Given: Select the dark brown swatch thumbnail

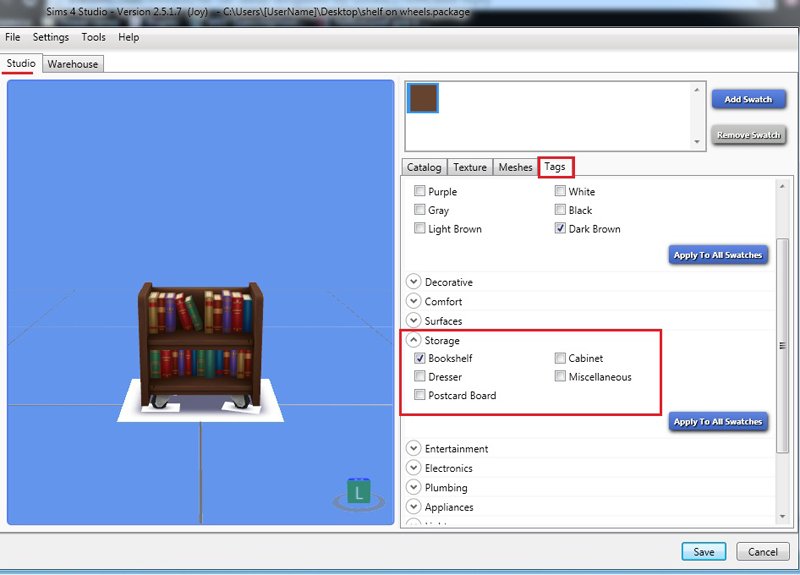Looking at the screenshot, I should (x=423, y=98).
